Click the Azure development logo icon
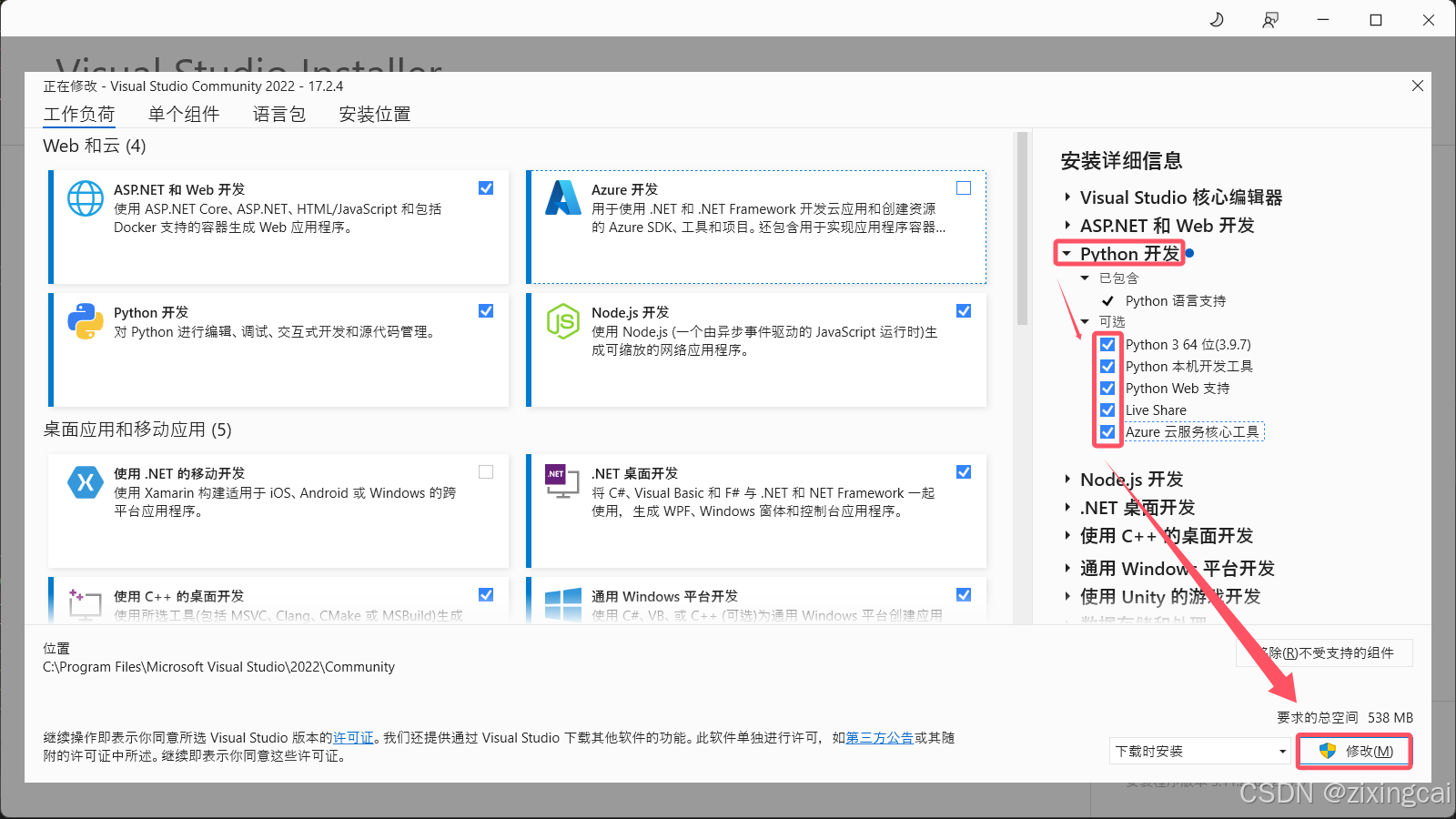Screen dimensions: 1456x819 563,197
